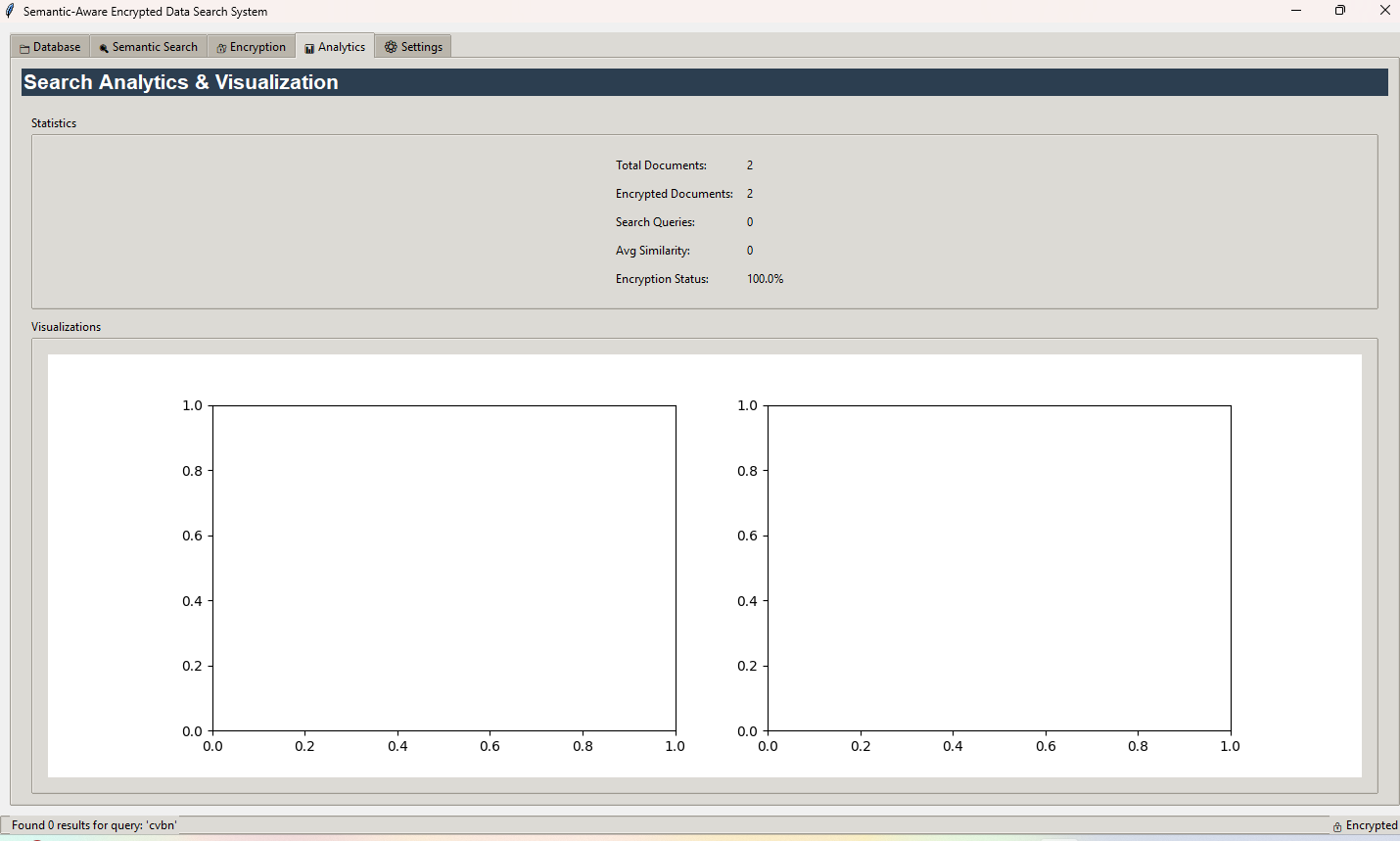The height and width of the screenshot is (841, 1400).
Task: Click inside the left empty chart area
Action: tap(443, 568)
